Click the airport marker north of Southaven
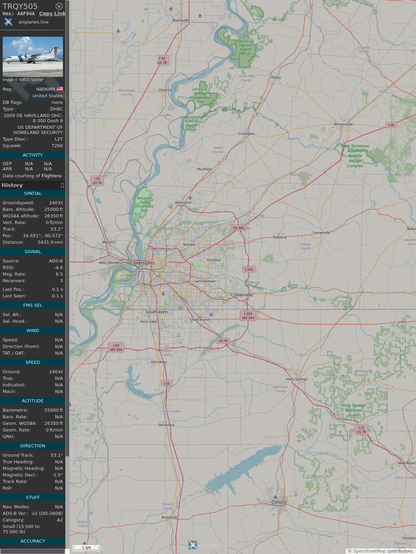 pos(163,294)
